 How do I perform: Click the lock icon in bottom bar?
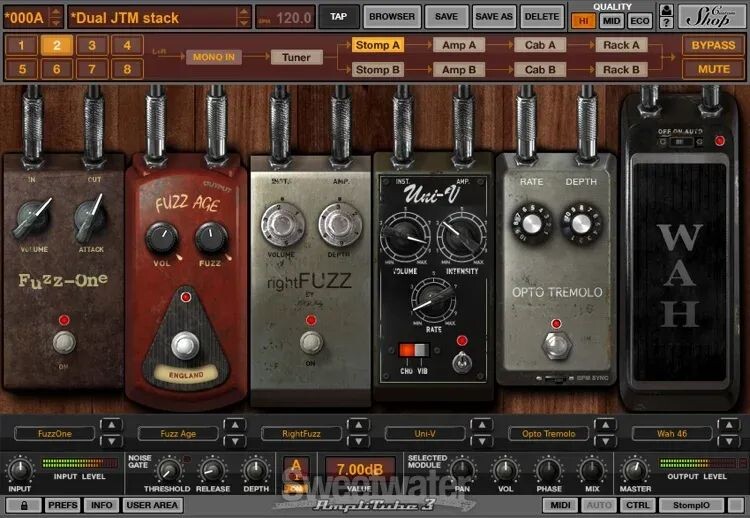pyautogui.click(x=23, y=505)
